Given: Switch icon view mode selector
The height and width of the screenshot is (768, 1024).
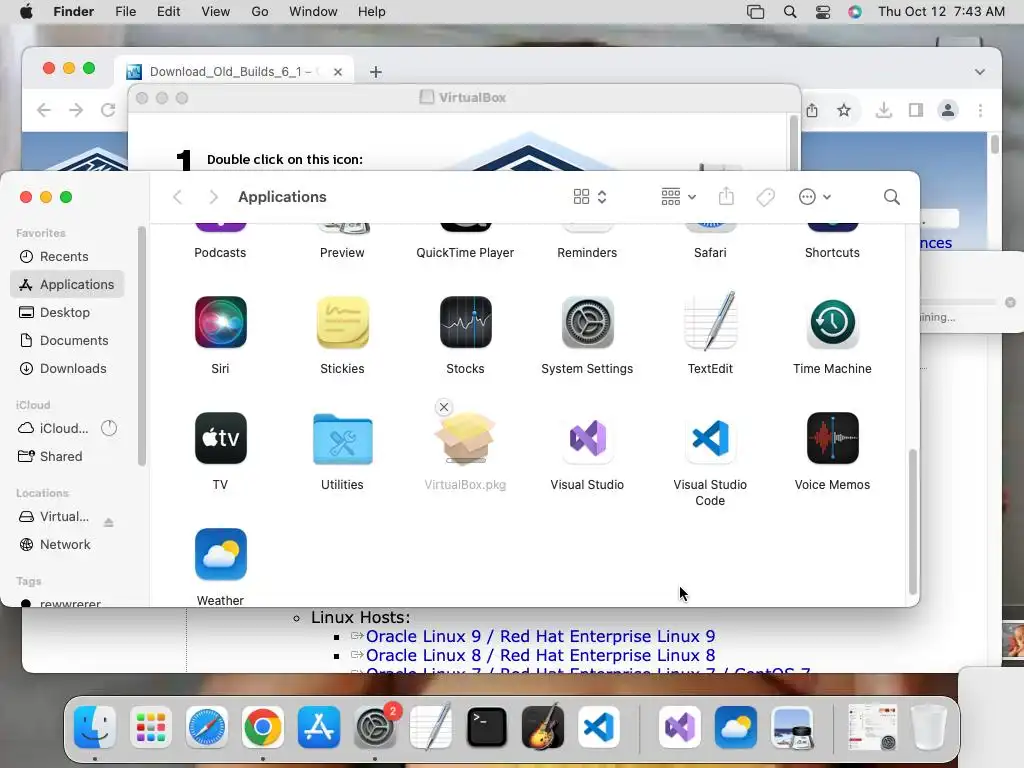Looking at the screenshot, I should [590, 197].
